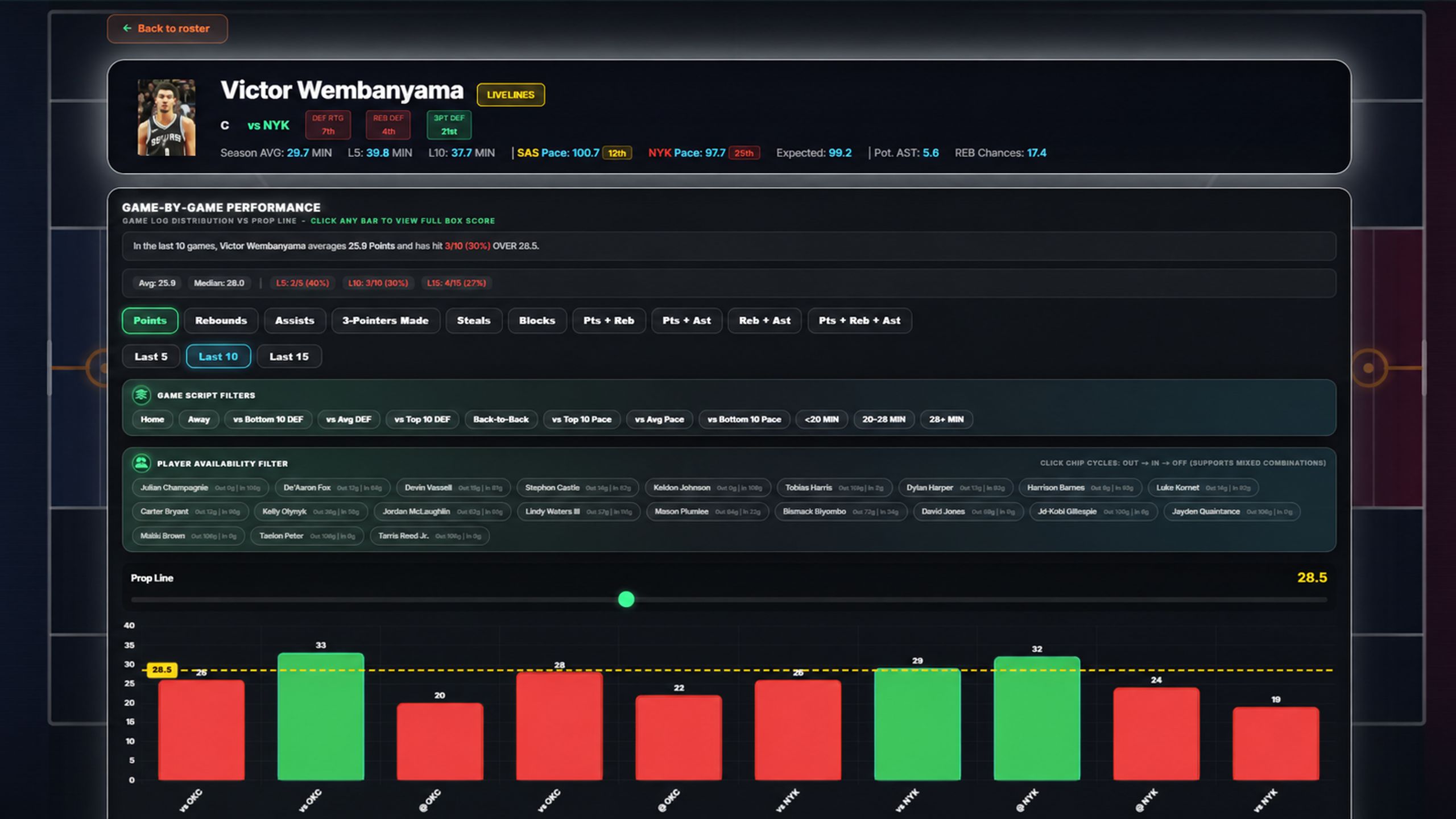Click the green Prop Line slider handle
The height and width of the screenshot is (819, 1456).
click(x=626, y=599)
